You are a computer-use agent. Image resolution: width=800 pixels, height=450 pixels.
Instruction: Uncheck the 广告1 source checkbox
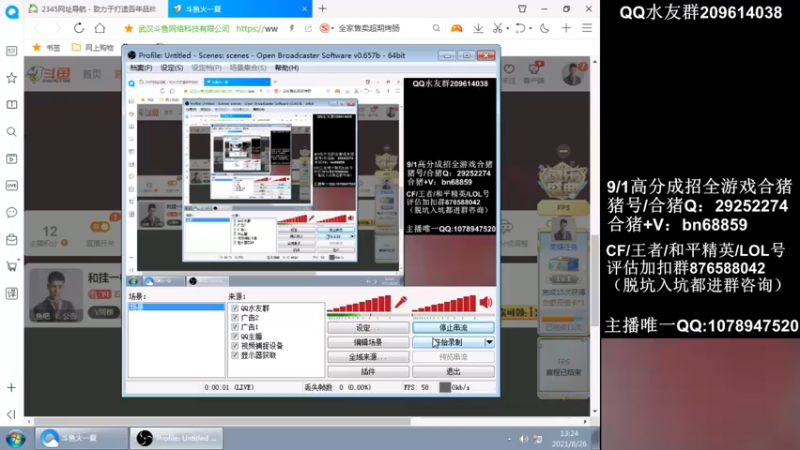(x=235, y=327)
